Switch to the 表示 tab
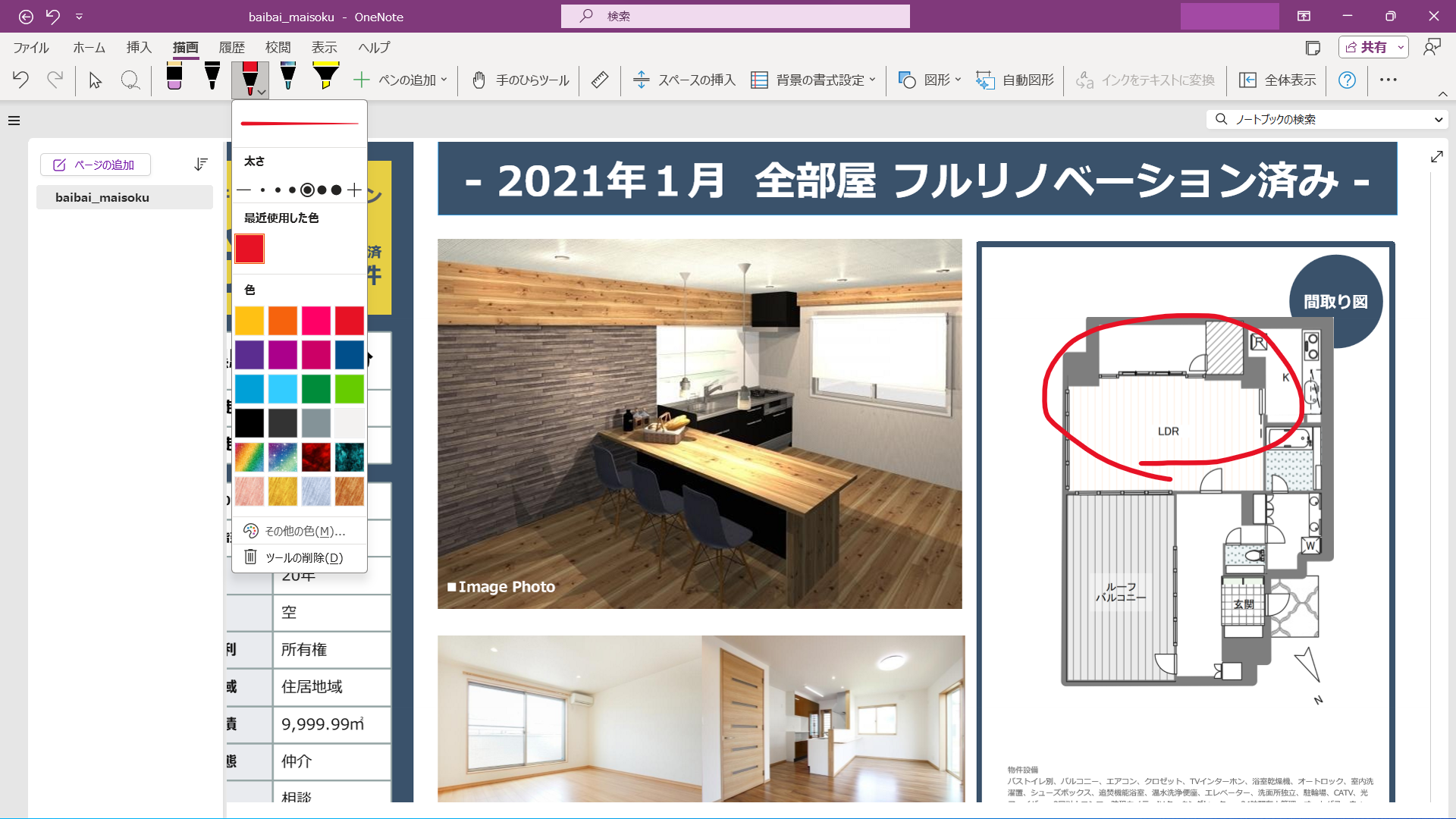Viewport: 1456px width, 819px height. tap(324, 47)
